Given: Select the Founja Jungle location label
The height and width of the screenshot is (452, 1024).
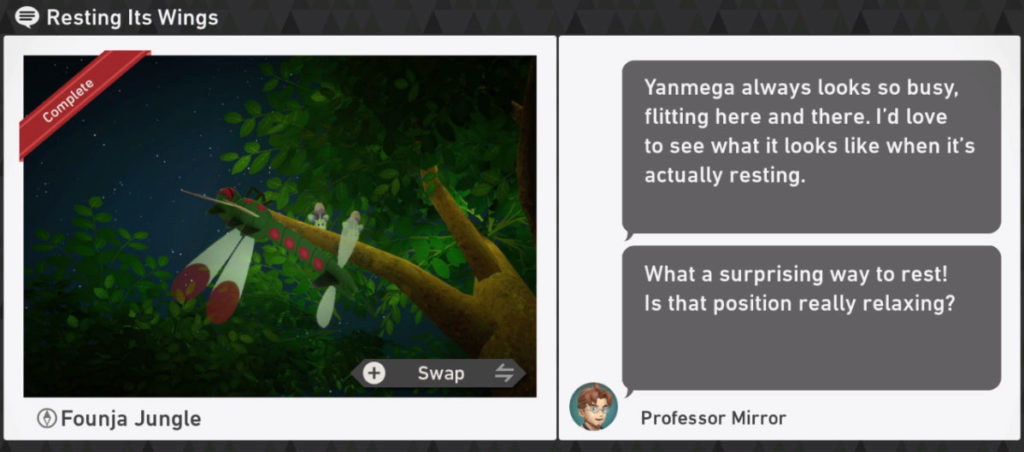Looking at the screenshot, I should (131, 419).
